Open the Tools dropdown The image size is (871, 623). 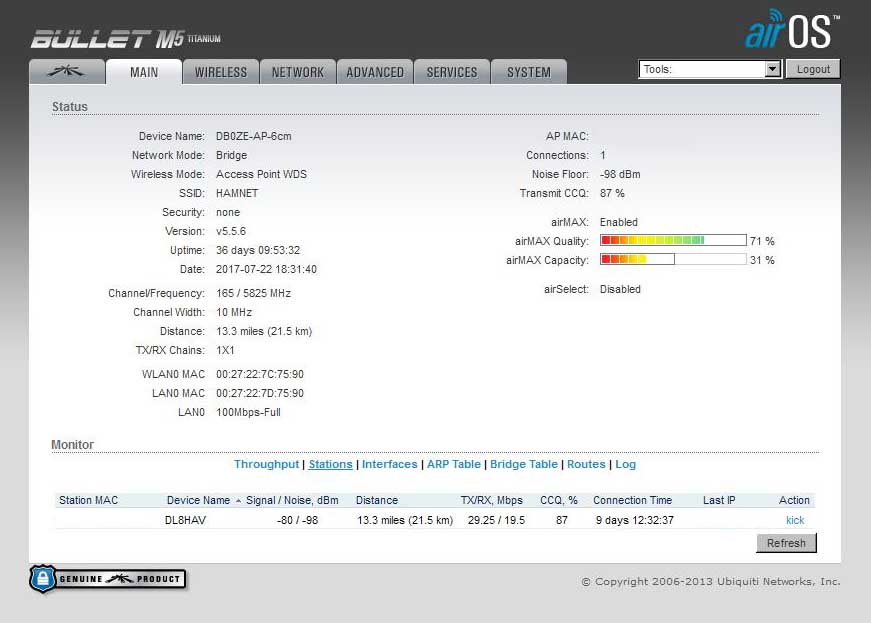(x=710, y=69)
